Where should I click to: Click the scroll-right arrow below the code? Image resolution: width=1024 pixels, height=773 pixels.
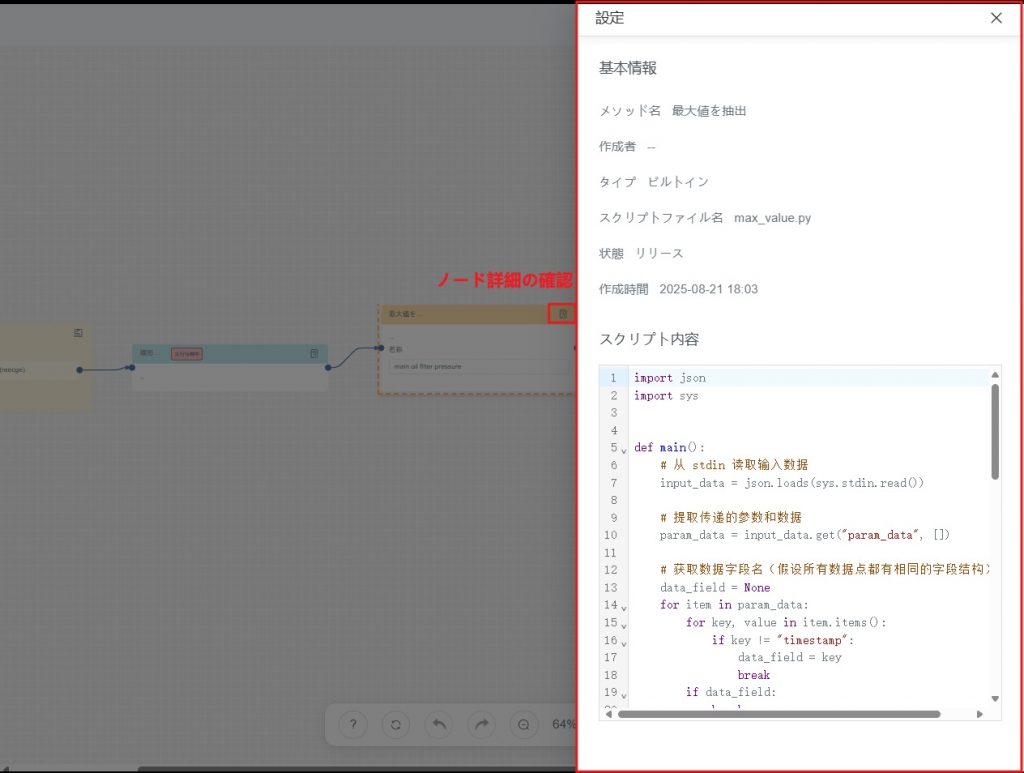tap(979, 714)
